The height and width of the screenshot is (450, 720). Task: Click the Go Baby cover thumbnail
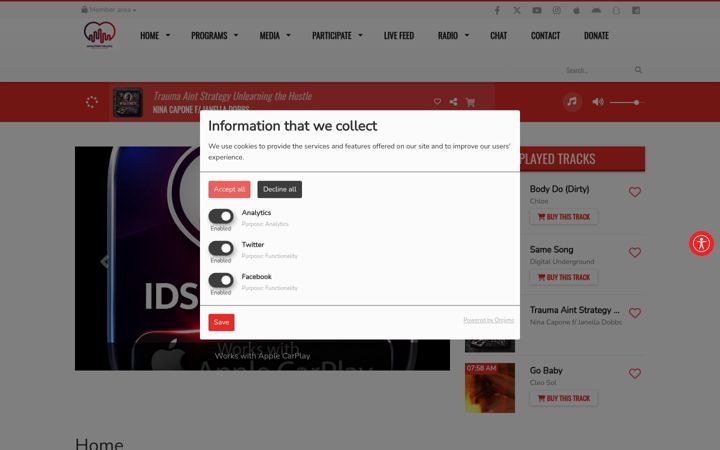pyautogui.click(x=489, y=388)
